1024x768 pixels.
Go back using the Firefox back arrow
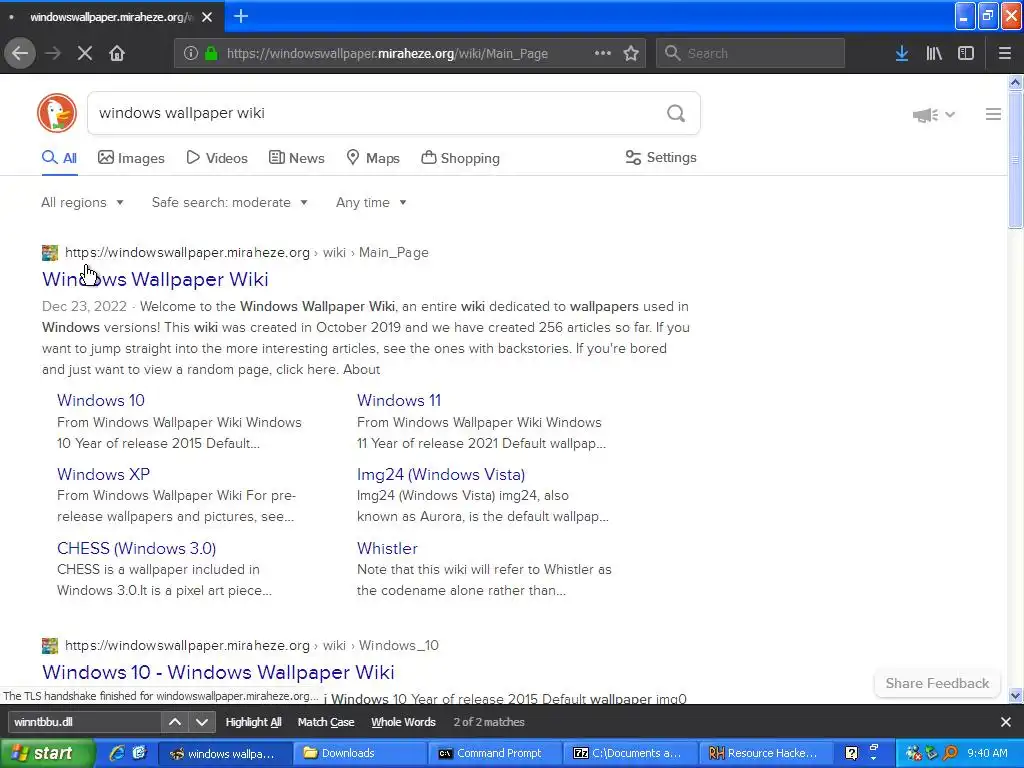click(x=20, y=54)
